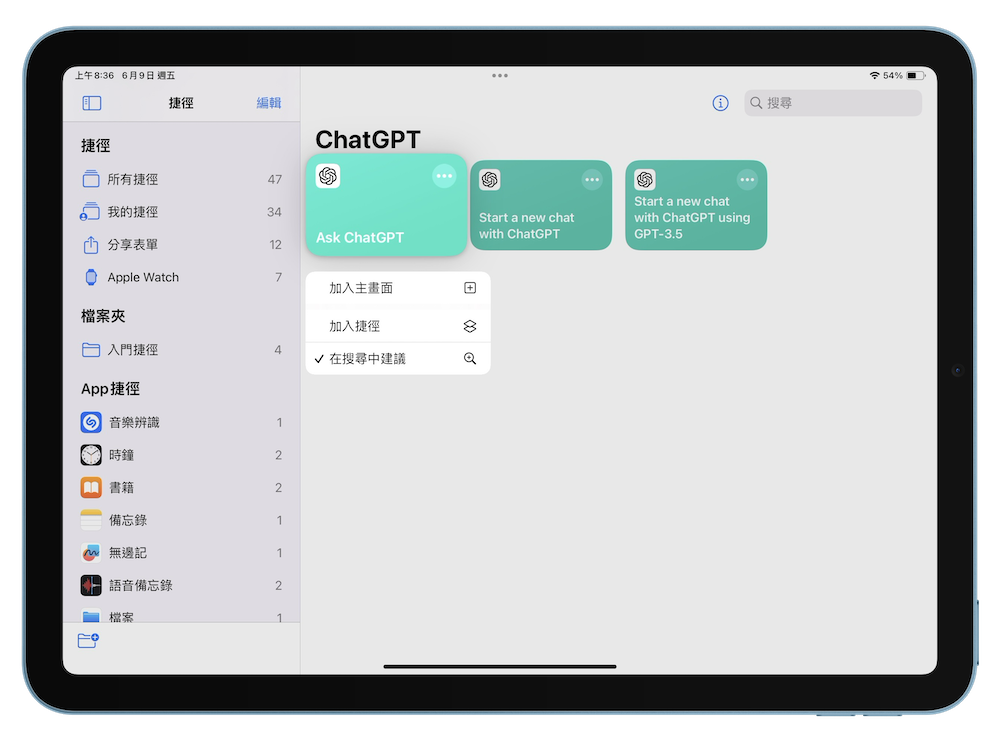Viewport: 1000px width, 741px height.
Task: Open 我的捷徑 list
Action: (182, 212)
